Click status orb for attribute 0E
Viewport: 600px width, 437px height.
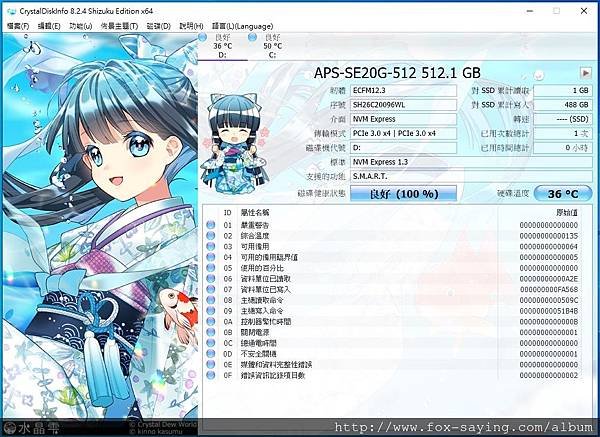(x=210, y=364)
